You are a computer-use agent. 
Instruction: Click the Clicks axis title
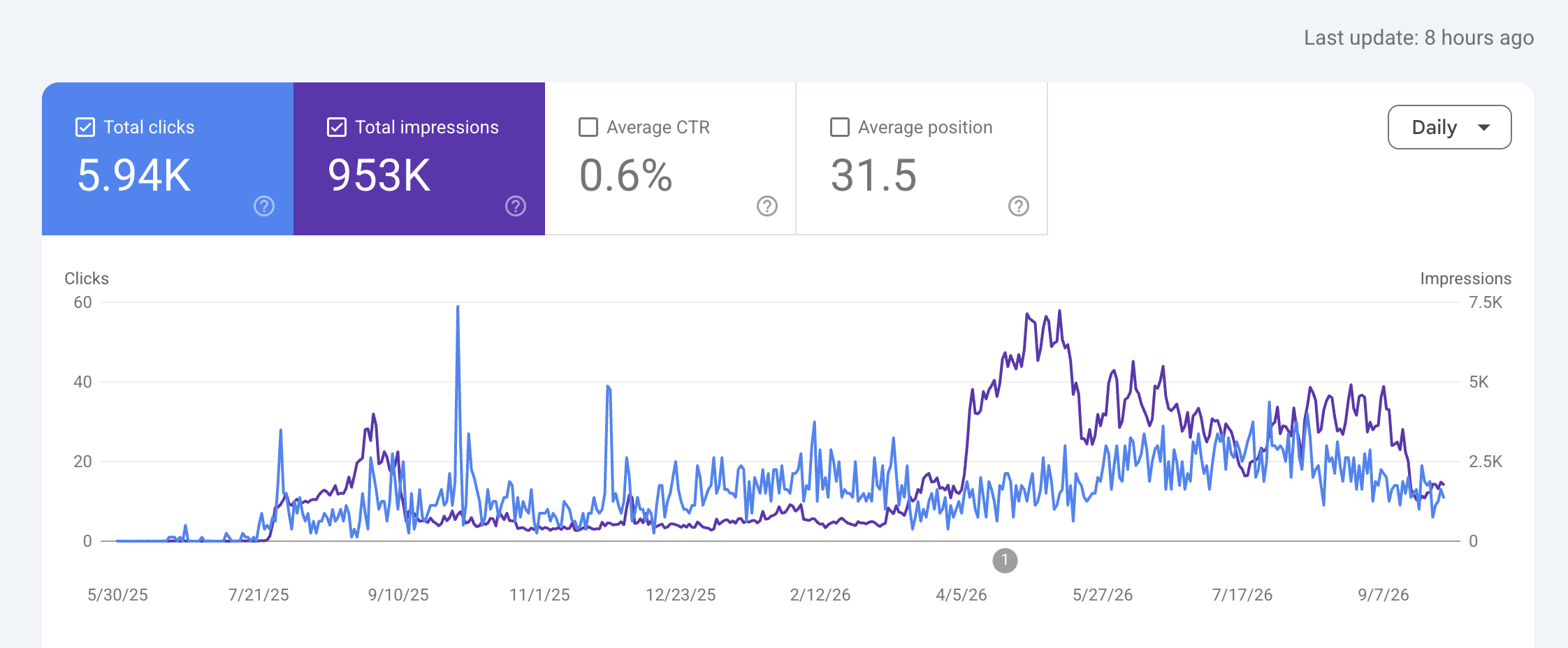[87, 279]
